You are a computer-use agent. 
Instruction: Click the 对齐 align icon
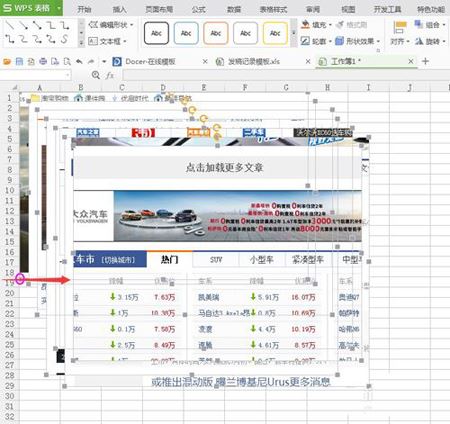click(400, 33)
